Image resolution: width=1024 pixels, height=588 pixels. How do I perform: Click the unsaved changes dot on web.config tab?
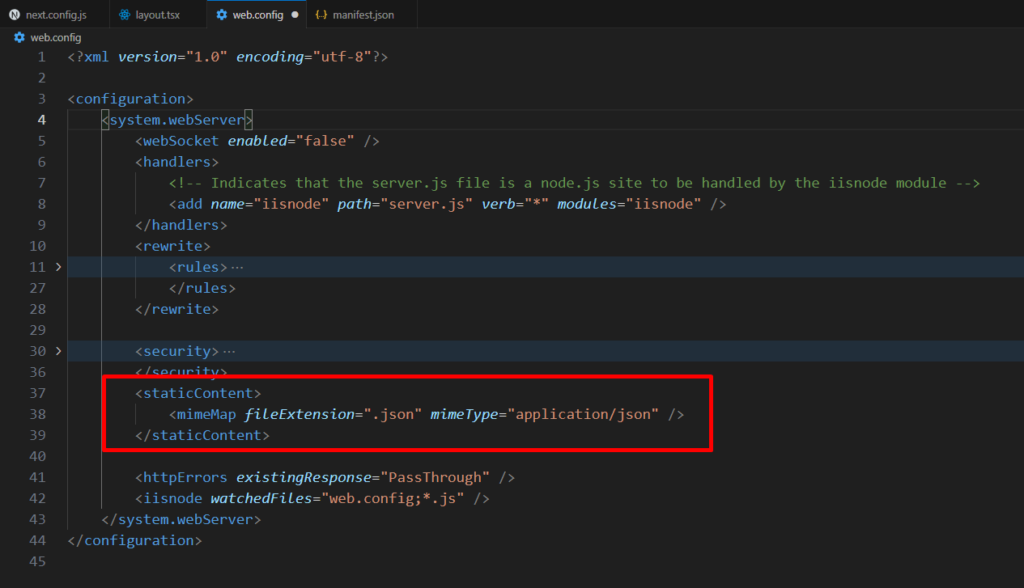(x=297, y=14)
